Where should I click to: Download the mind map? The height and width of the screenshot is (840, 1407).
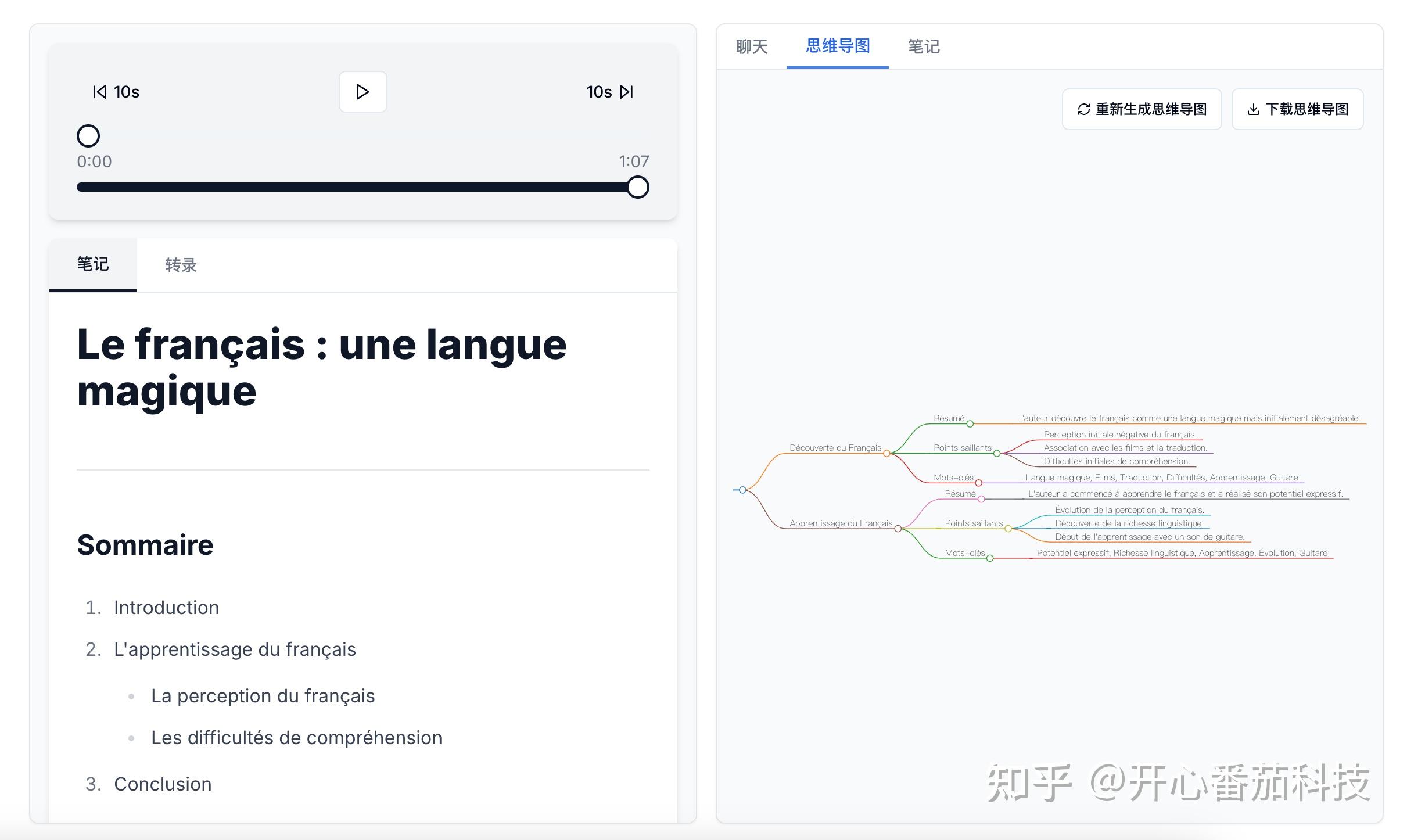pyautogui.click(x=1297, y=109)
